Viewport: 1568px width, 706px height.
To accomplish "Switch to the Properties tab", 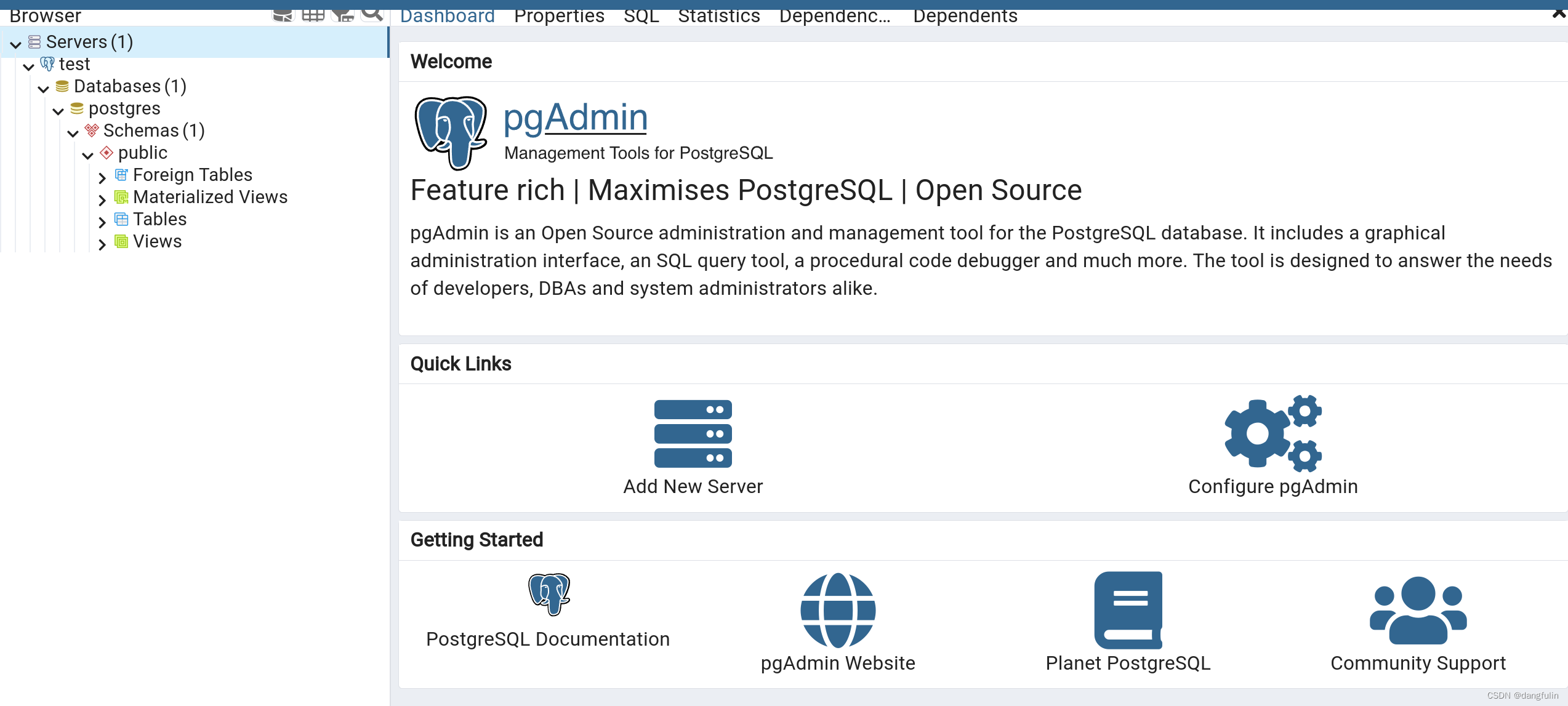I will [x=558, y=15].
